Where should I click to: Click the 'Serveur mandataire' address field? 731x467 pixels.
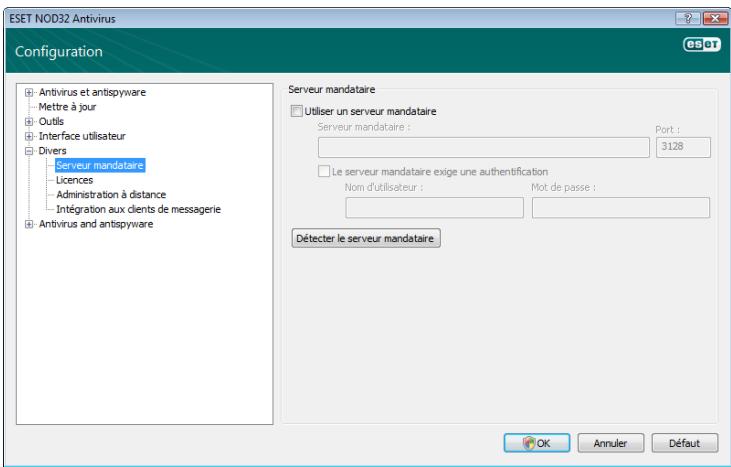click(x=483, y=147)
